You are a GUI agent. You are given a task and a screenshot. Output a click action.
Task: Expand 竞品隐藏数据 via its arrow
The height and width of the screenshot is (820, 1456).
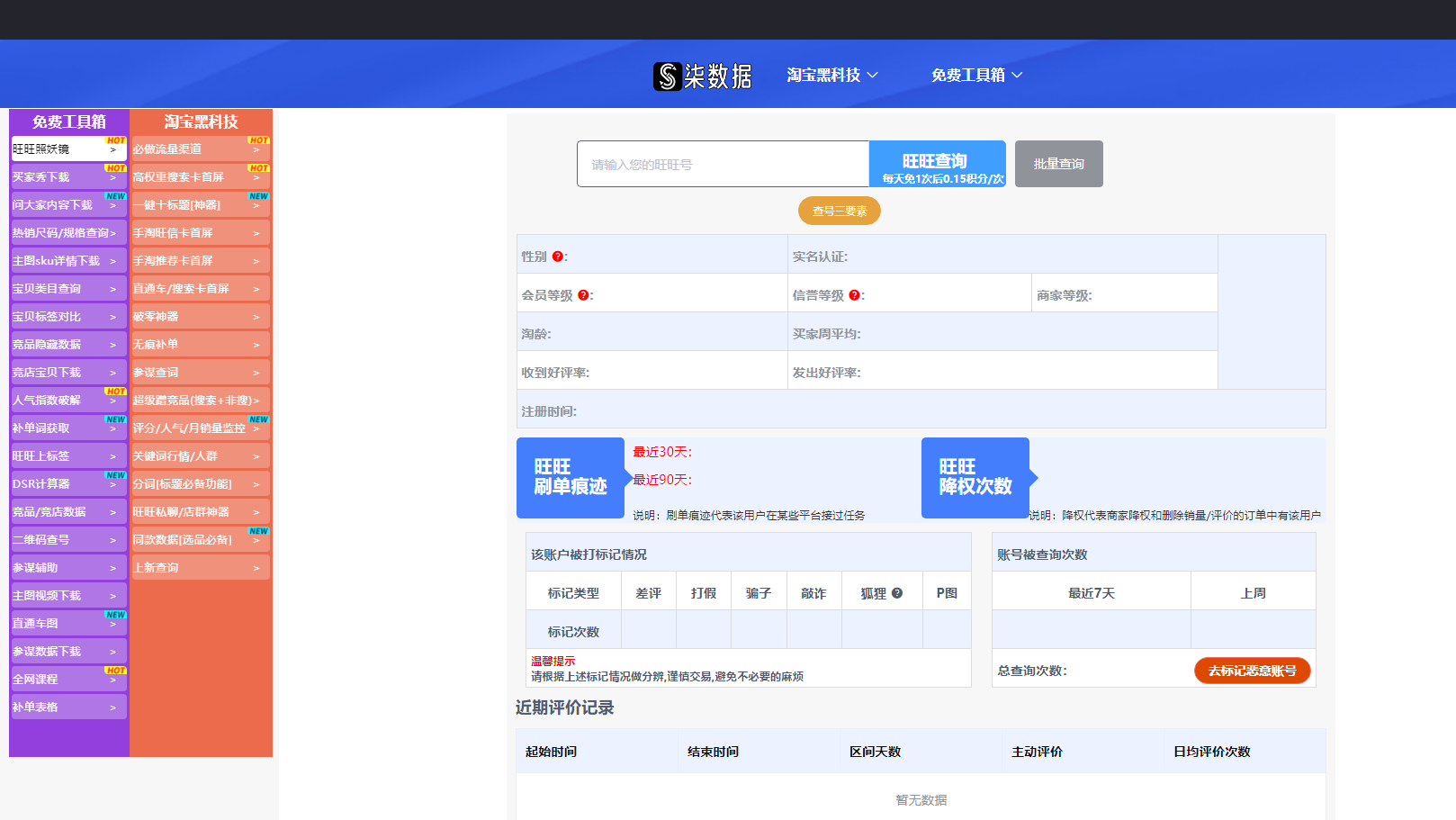pos(112,345)
